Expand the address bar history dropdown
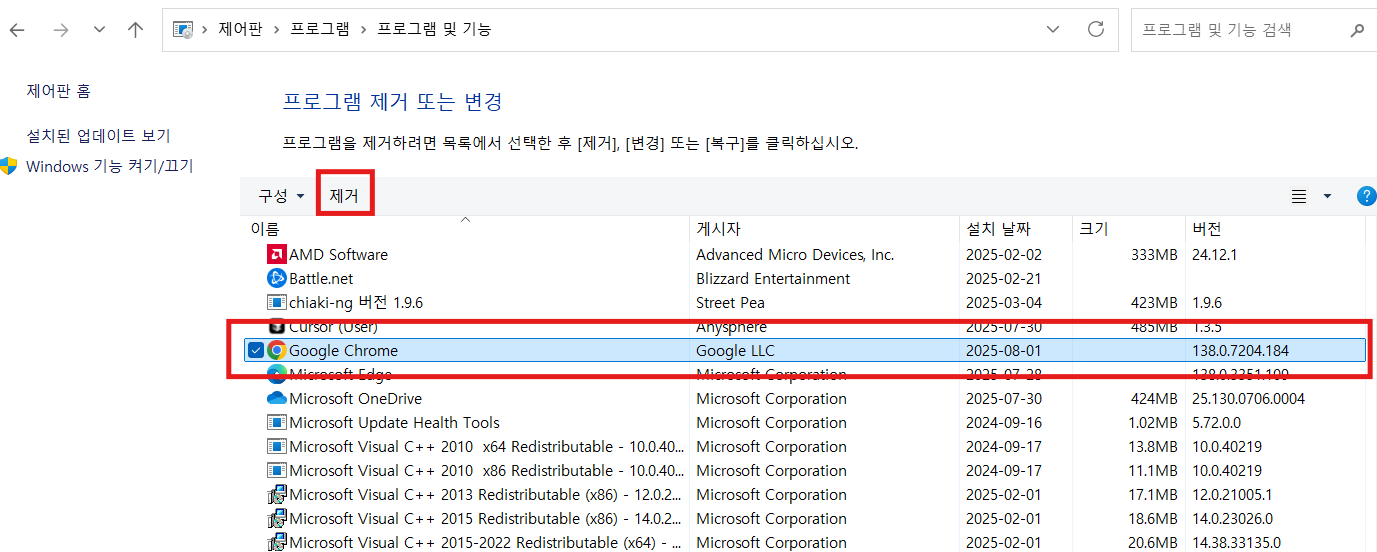This screenshot has height=552, width=1377. [1053, 30]
